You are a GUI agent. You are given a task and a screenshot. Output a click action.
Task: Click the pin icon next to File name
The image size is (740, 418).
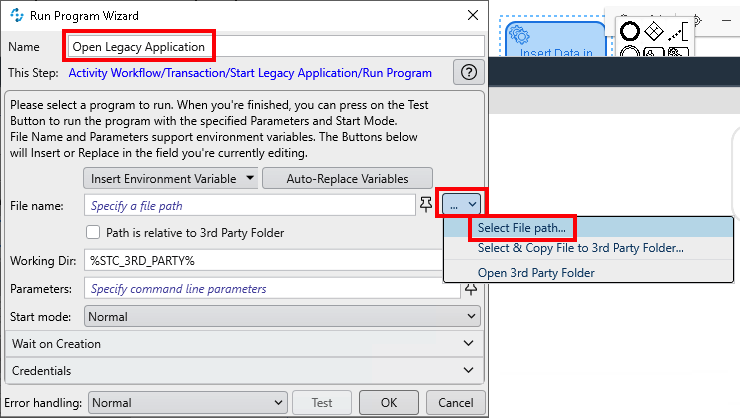coord(427,205)
